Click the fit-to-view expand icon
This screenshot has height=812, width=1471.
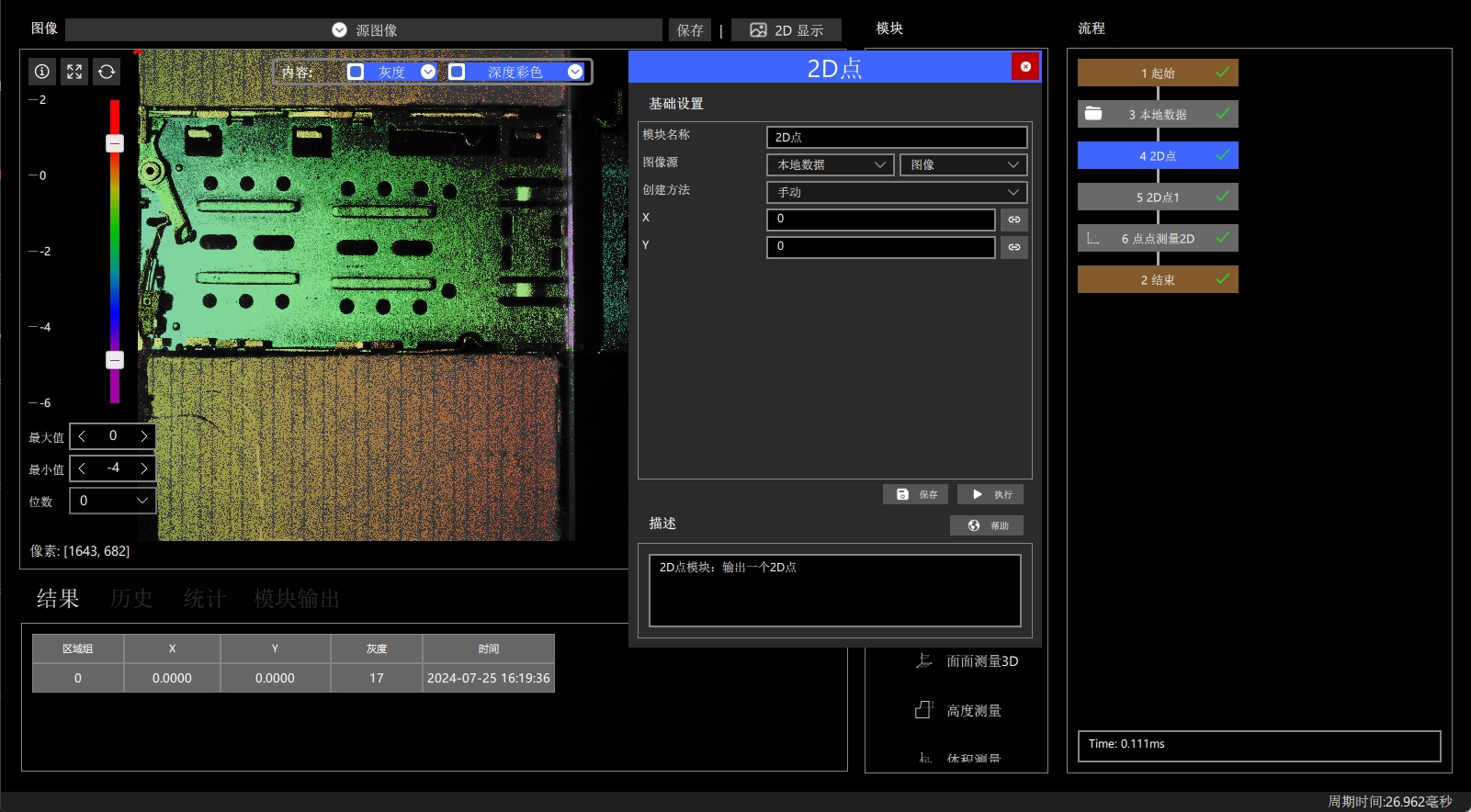pyautogui.click(x=74, y=72)
